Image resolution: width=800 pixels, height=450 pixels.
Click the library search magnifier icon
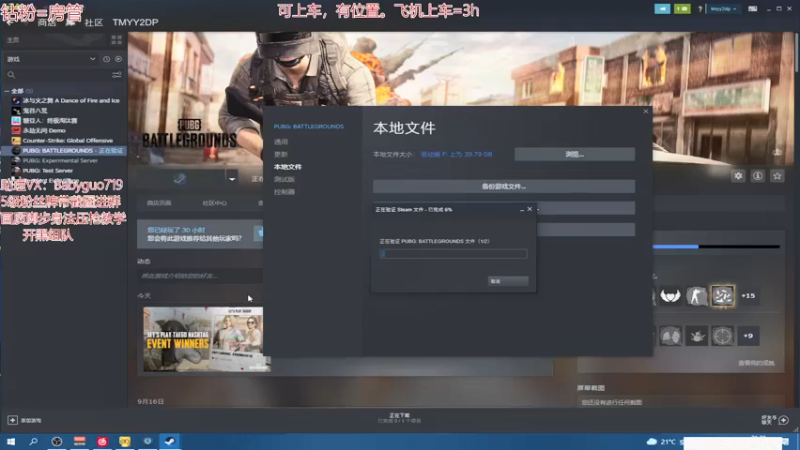click(11, 75)
